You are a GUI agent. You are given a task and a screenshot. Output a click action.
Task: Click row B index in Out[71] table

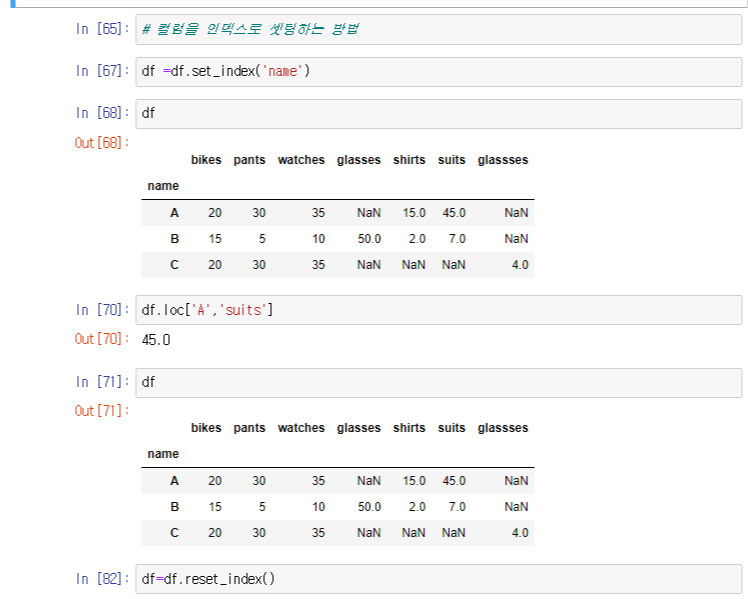(175, 506)
